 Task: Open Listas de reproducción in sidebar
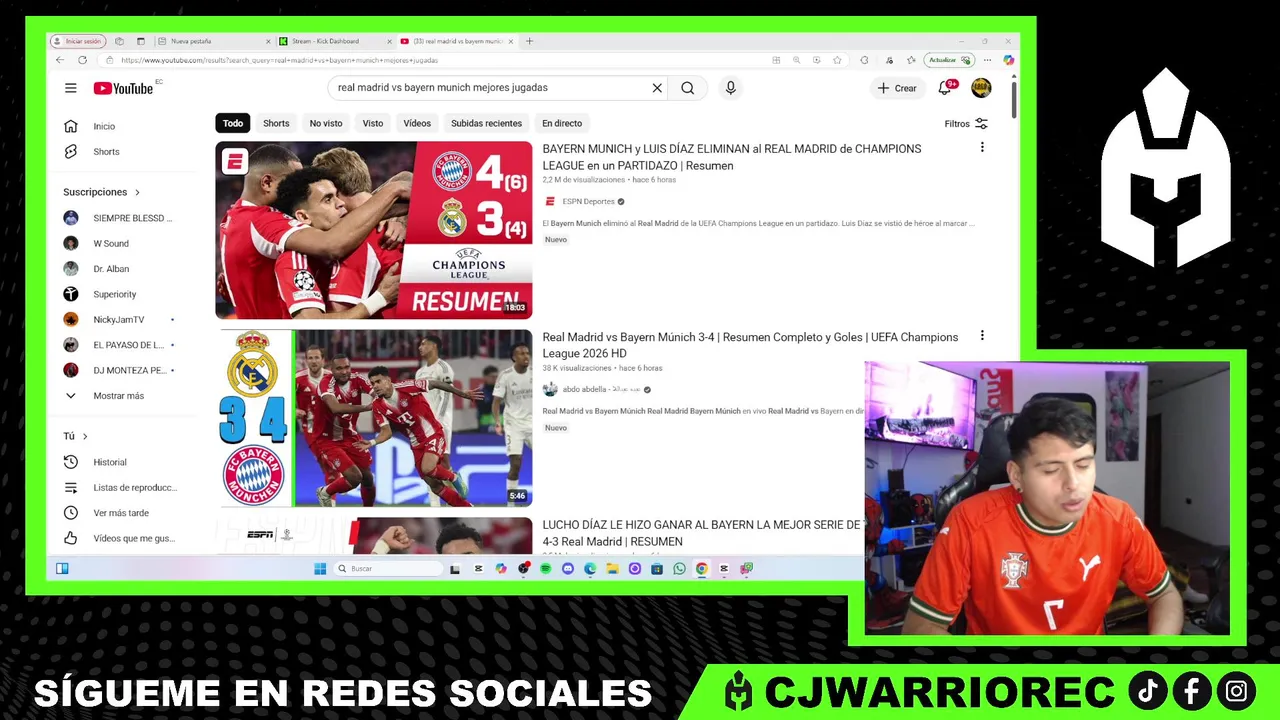[x=120, y=488]
